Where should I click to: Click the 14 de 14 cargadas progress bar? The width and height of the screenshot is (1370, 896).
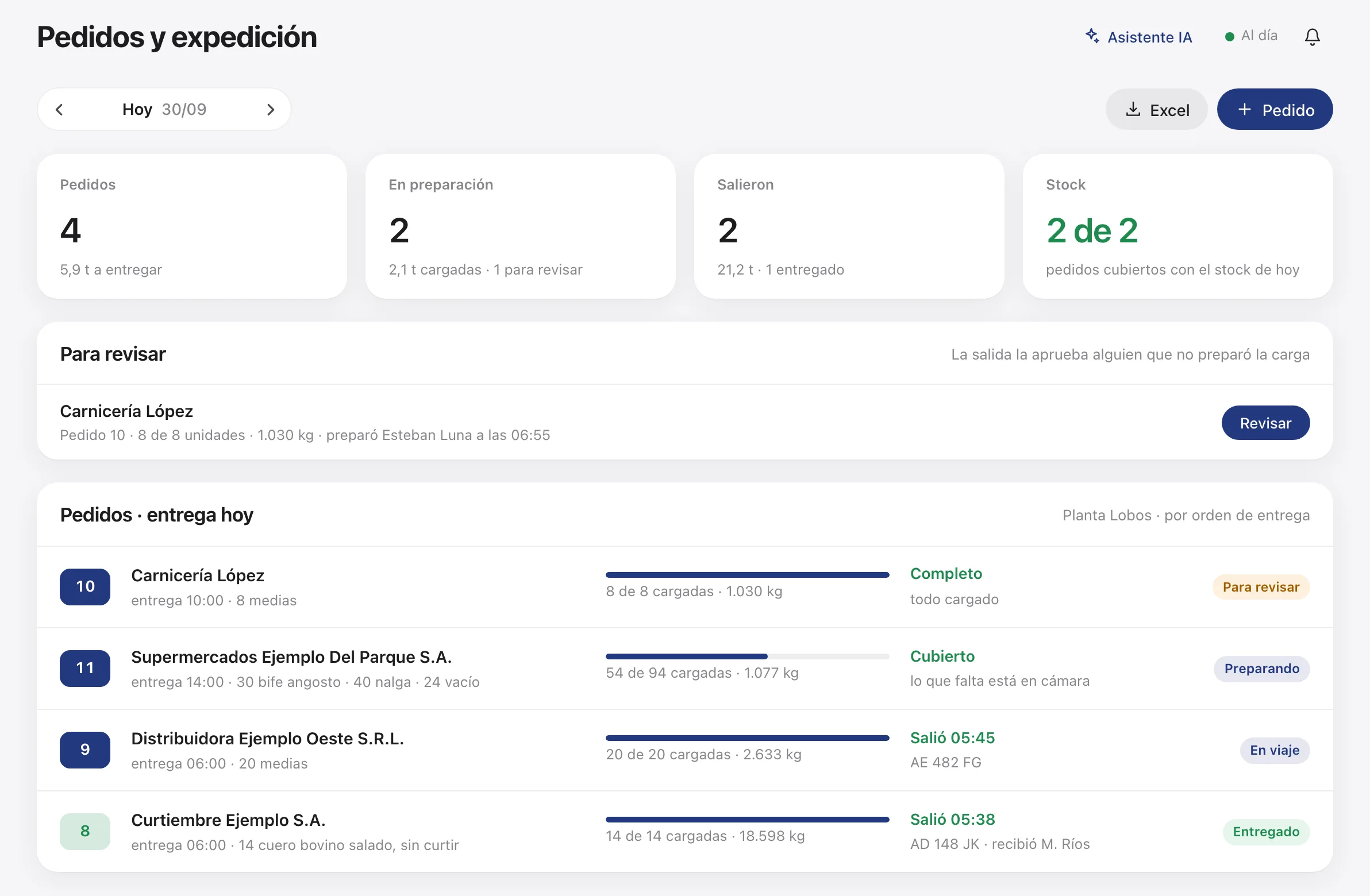747,820
